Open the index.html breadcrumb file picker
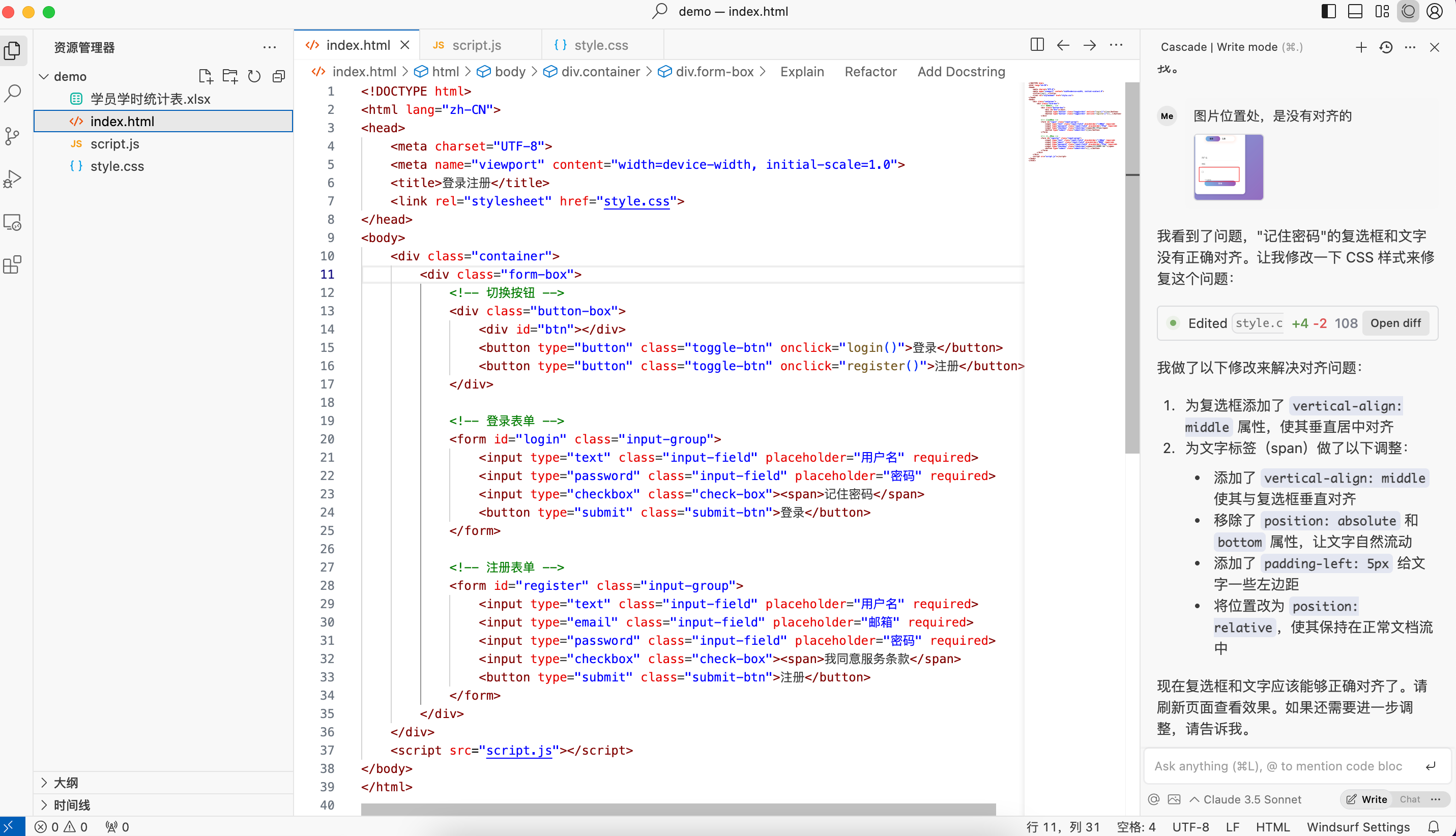1456x836 pixels. click(x=354, y=72)
